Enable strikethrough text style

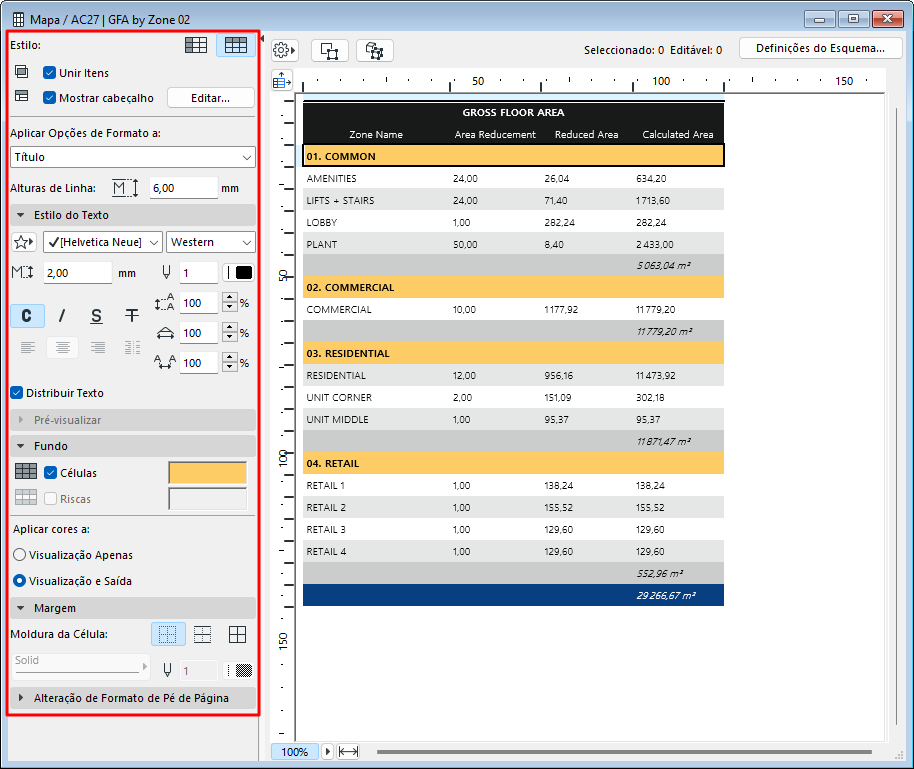coord(131,316)
